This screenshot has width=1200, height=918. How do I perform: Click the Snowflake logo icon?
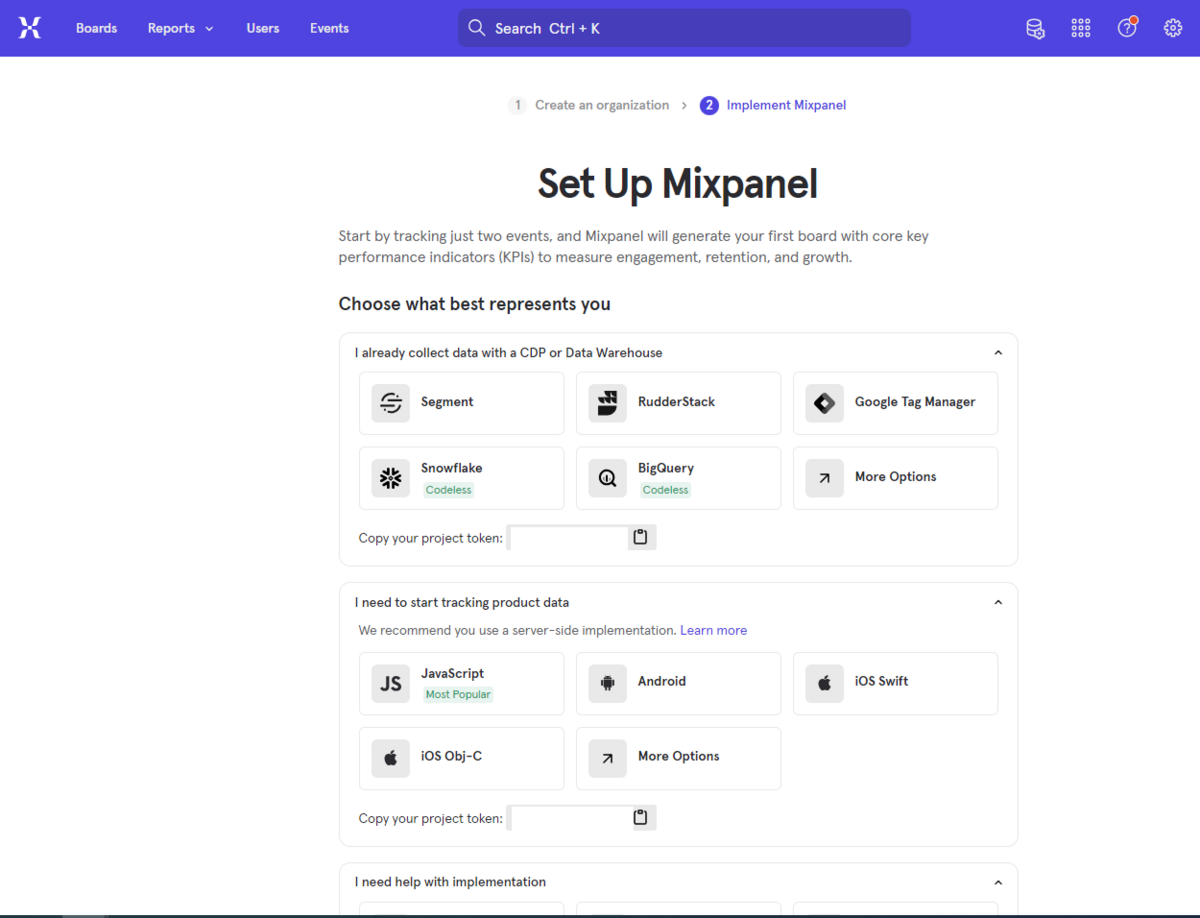(391, 478)
